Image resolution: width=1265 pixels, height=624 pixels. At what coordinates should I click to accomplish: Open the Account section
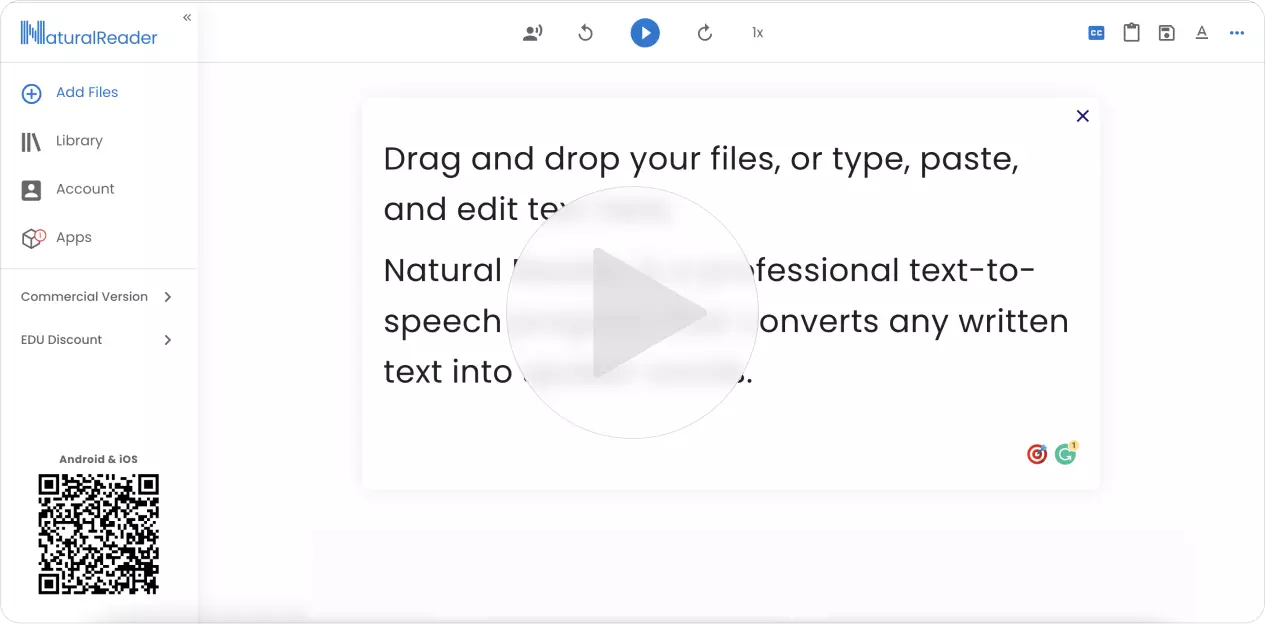click(x=85, y=189)
